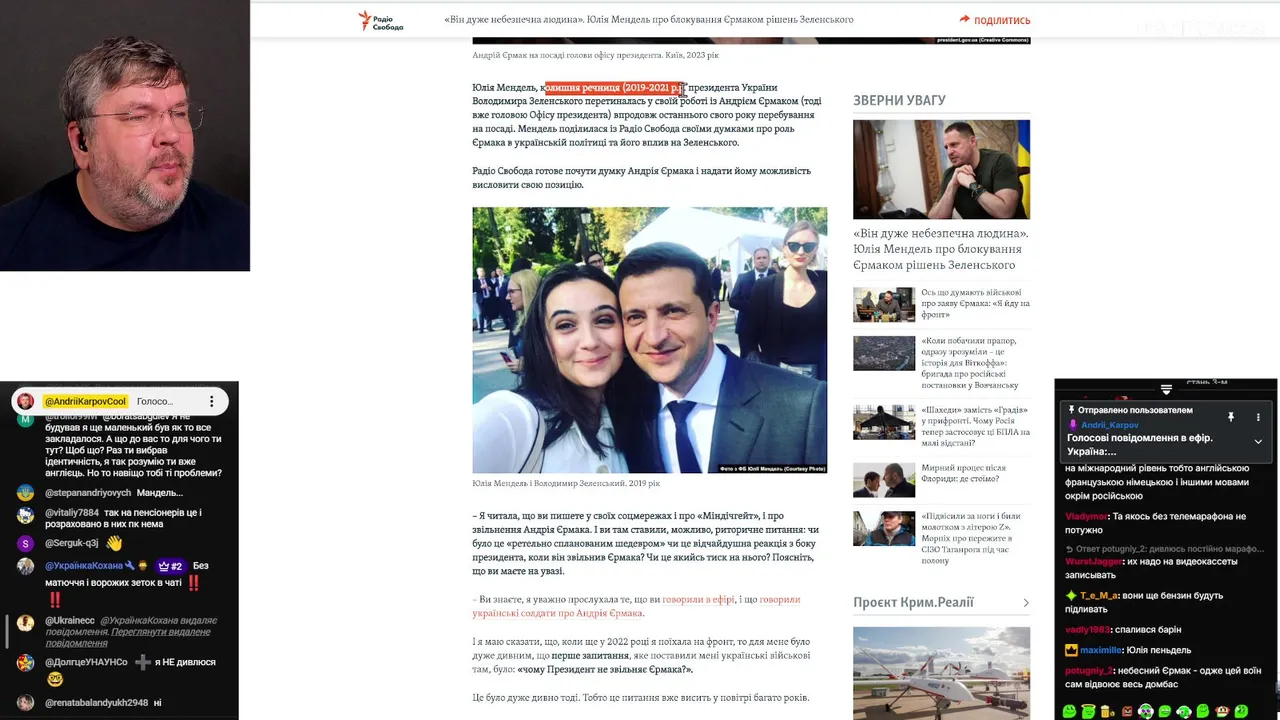Screen dimensions: 1280x720
Task: Click the gold crown badge beside maximille
Action: pos(1071,650)
